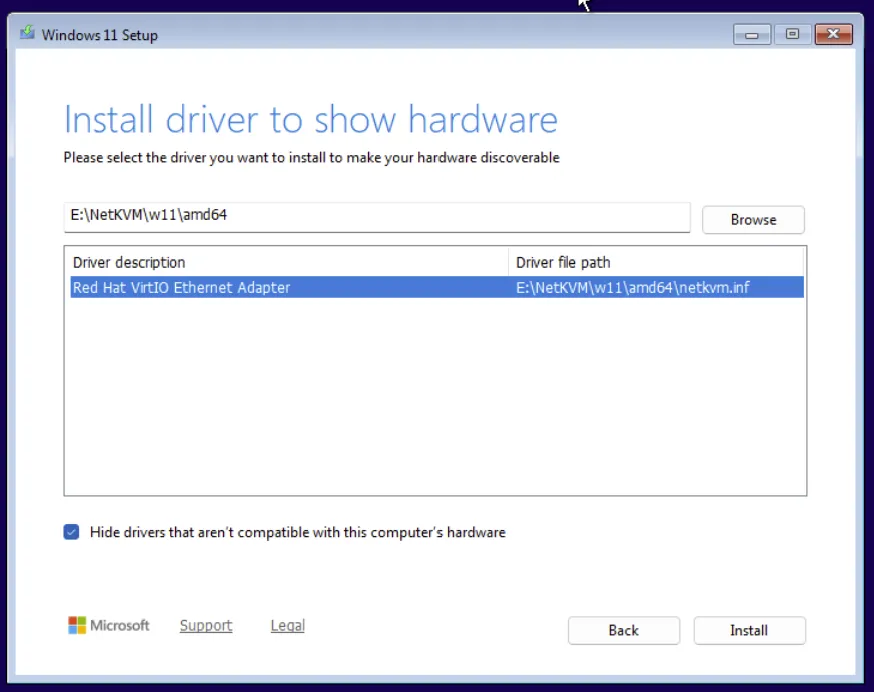Image resolution: width=874 pixels, height=692 pixels.
Task: Uncheck Hide drivers that aren't compatible checkbox
Action: click(71, 532)
